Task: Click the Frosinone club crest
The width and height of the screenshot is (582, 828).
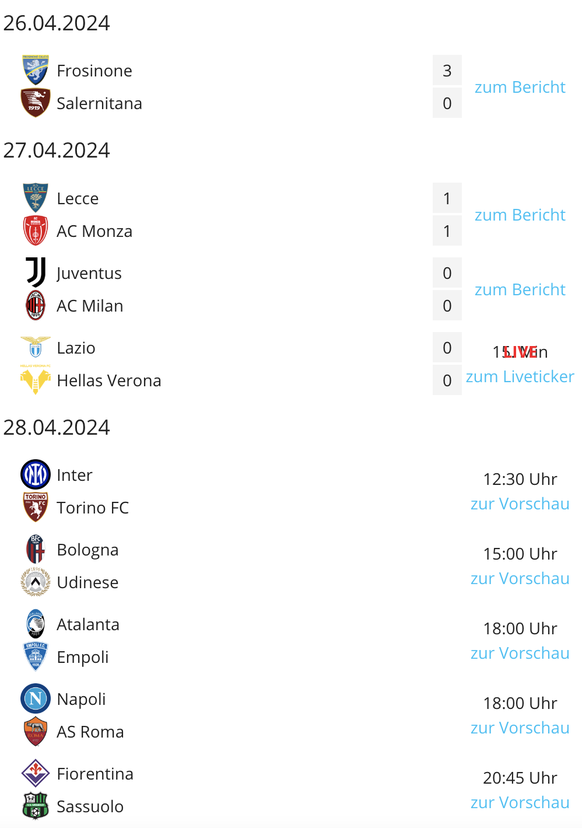Action: 35,70
